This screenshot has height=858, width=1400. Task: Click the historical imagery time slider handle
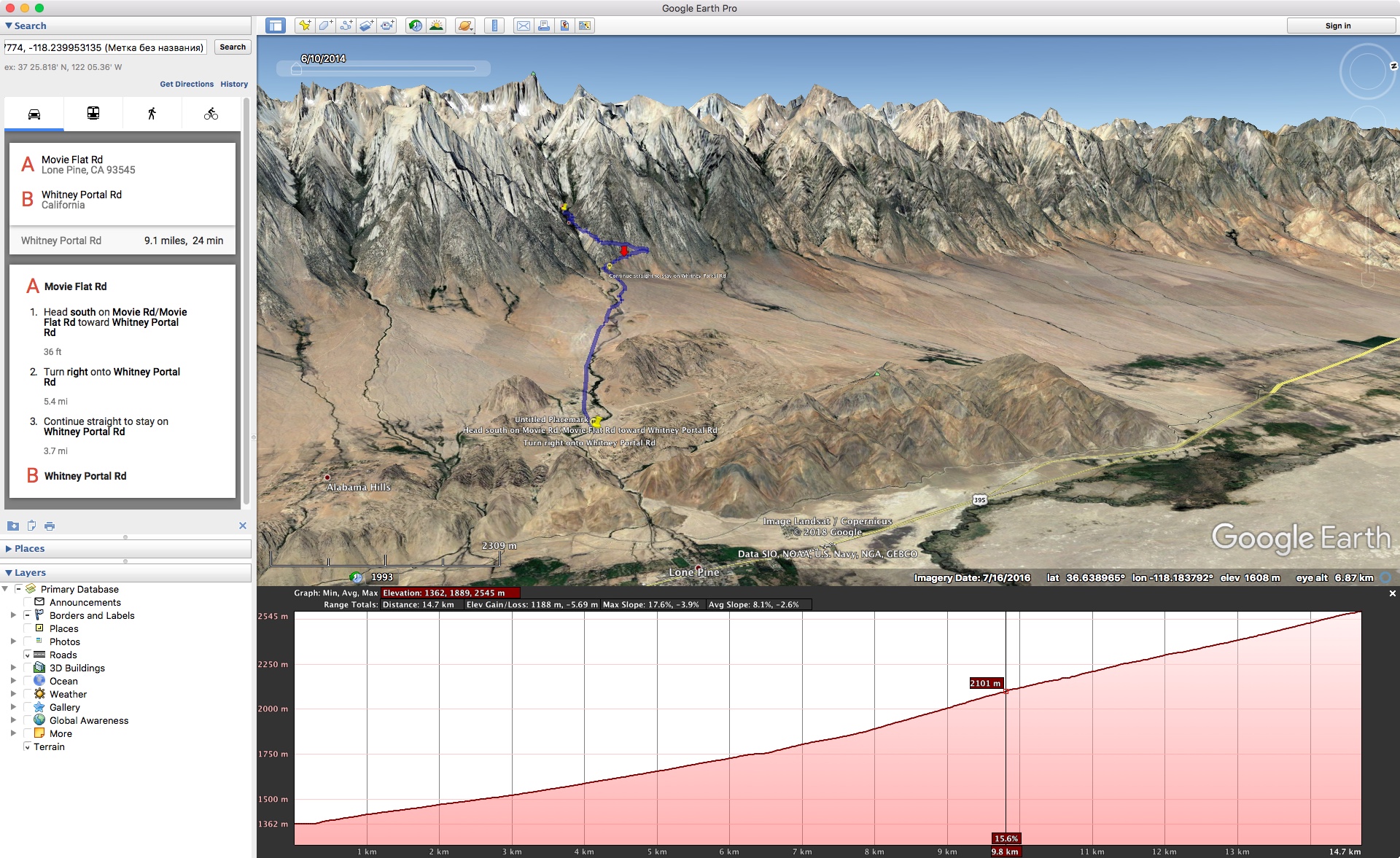(296, 69)
